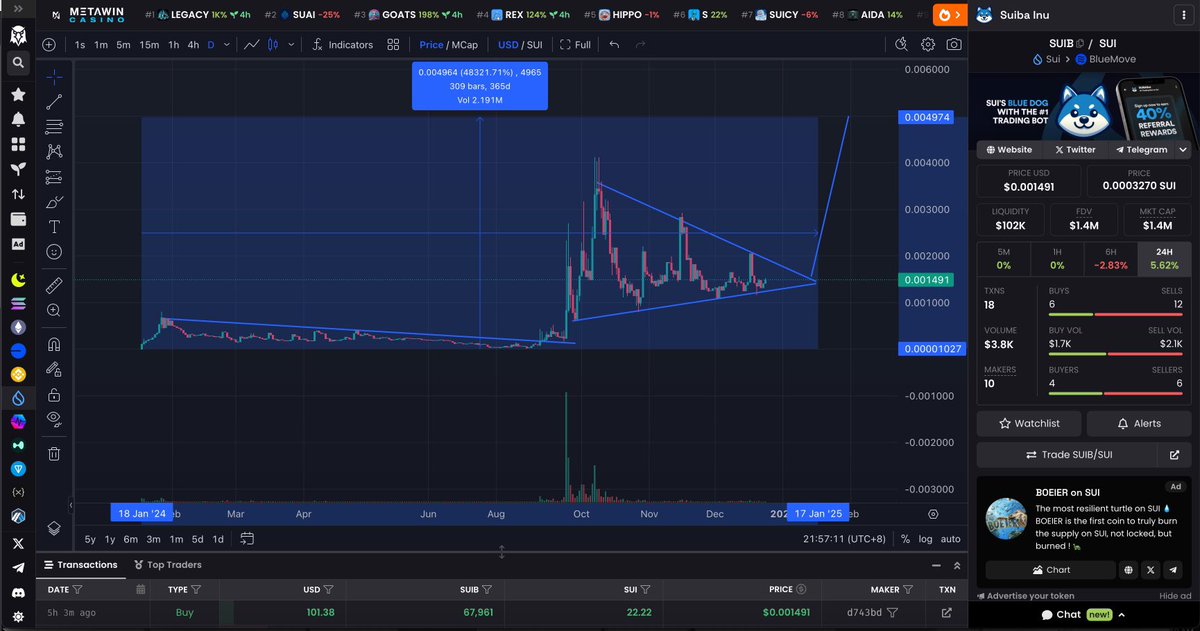
Task: Open go to date calendar icon
Action: point(247,539)
